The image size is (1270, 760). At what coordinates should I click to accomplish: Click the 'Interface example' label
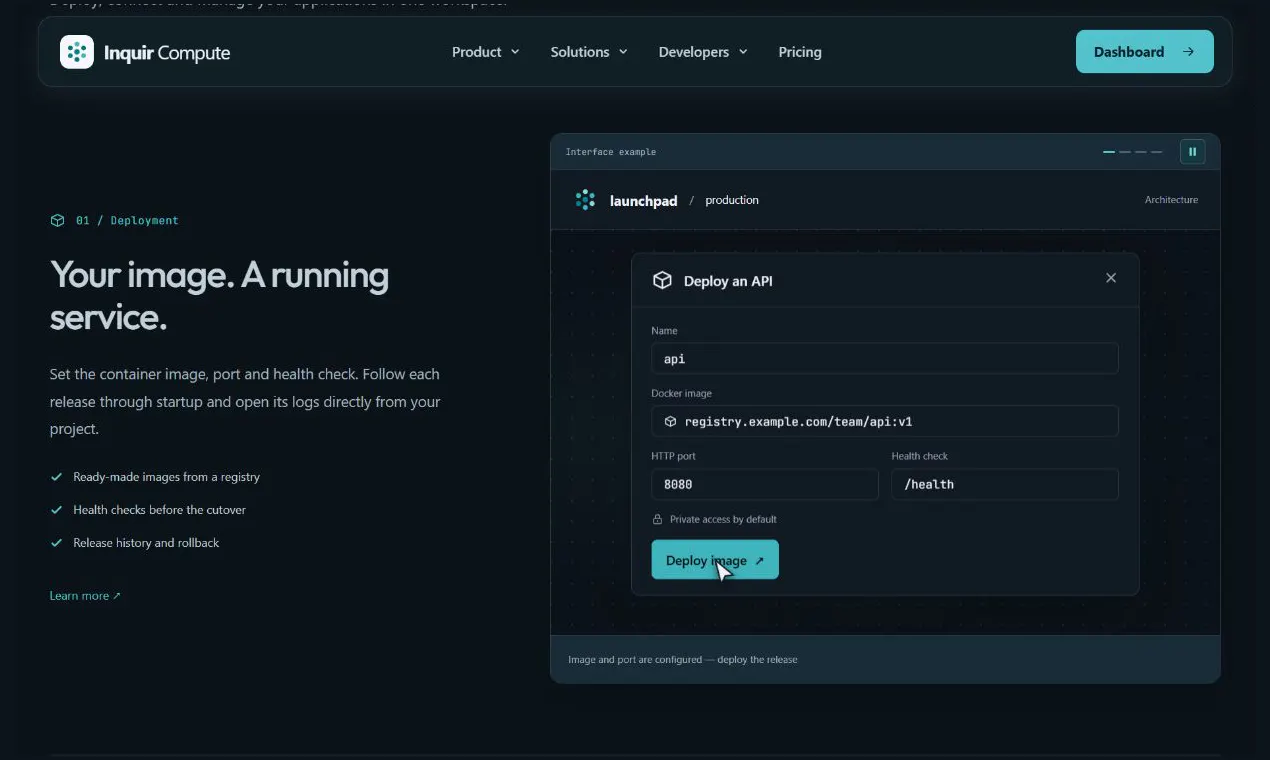point(611,152)
